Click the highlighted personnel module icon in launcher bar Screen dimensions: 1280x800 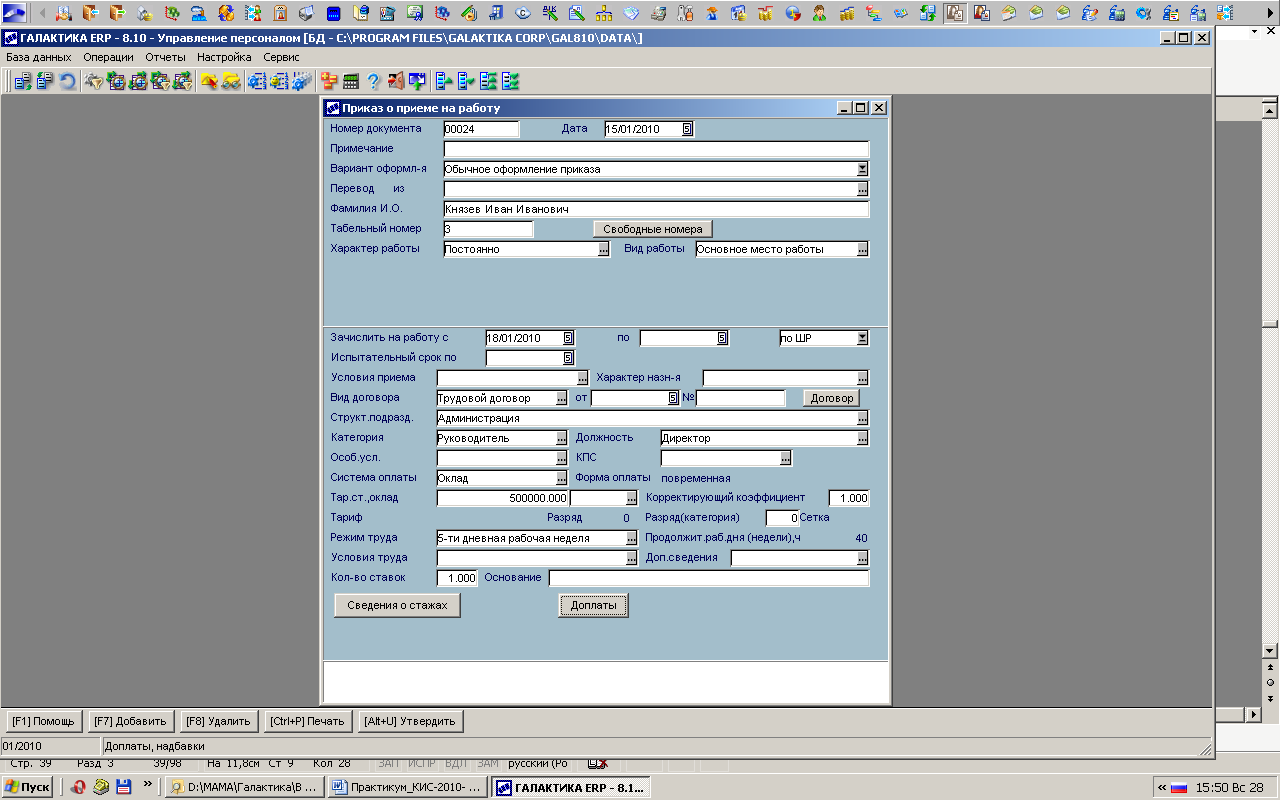click(955, 13)
